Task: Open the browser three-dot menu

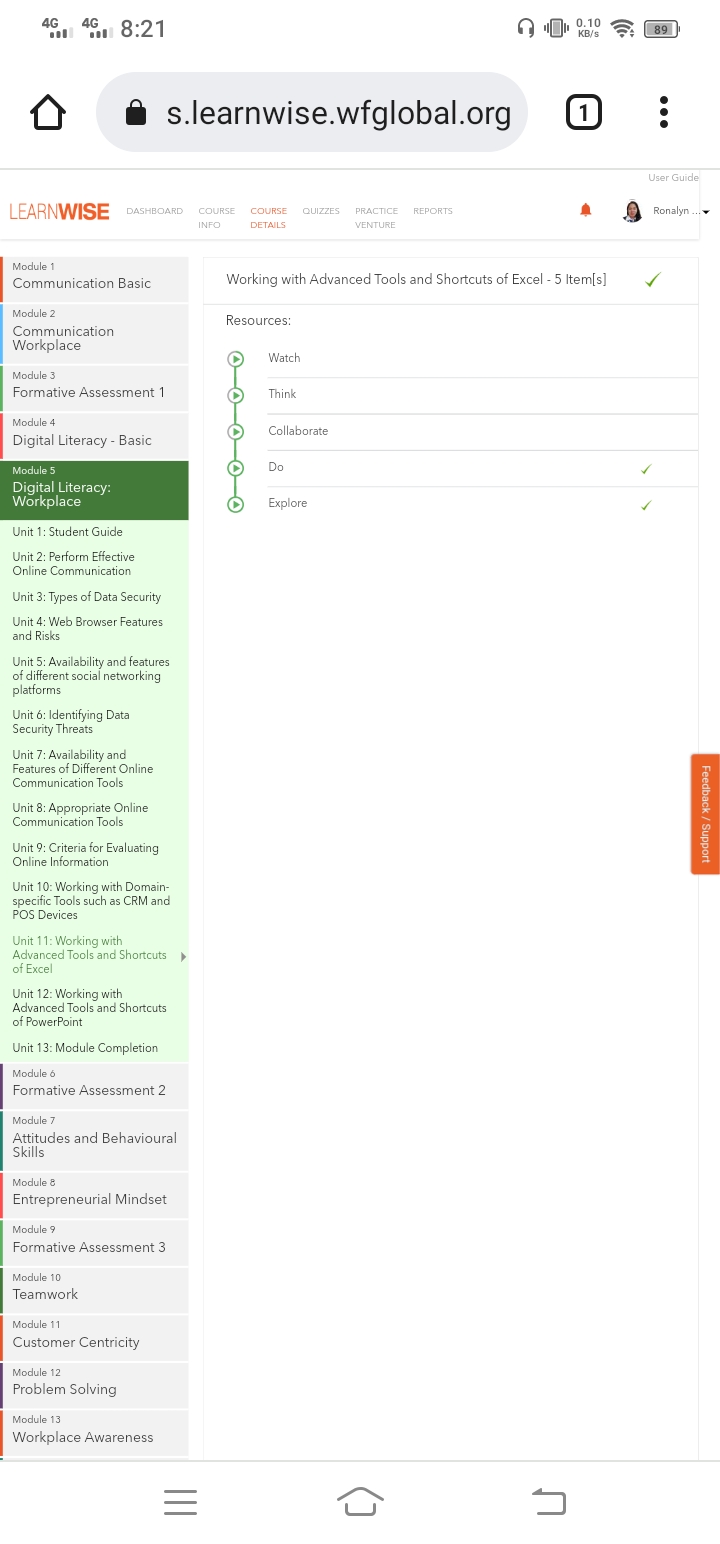Action: point(664,113)
